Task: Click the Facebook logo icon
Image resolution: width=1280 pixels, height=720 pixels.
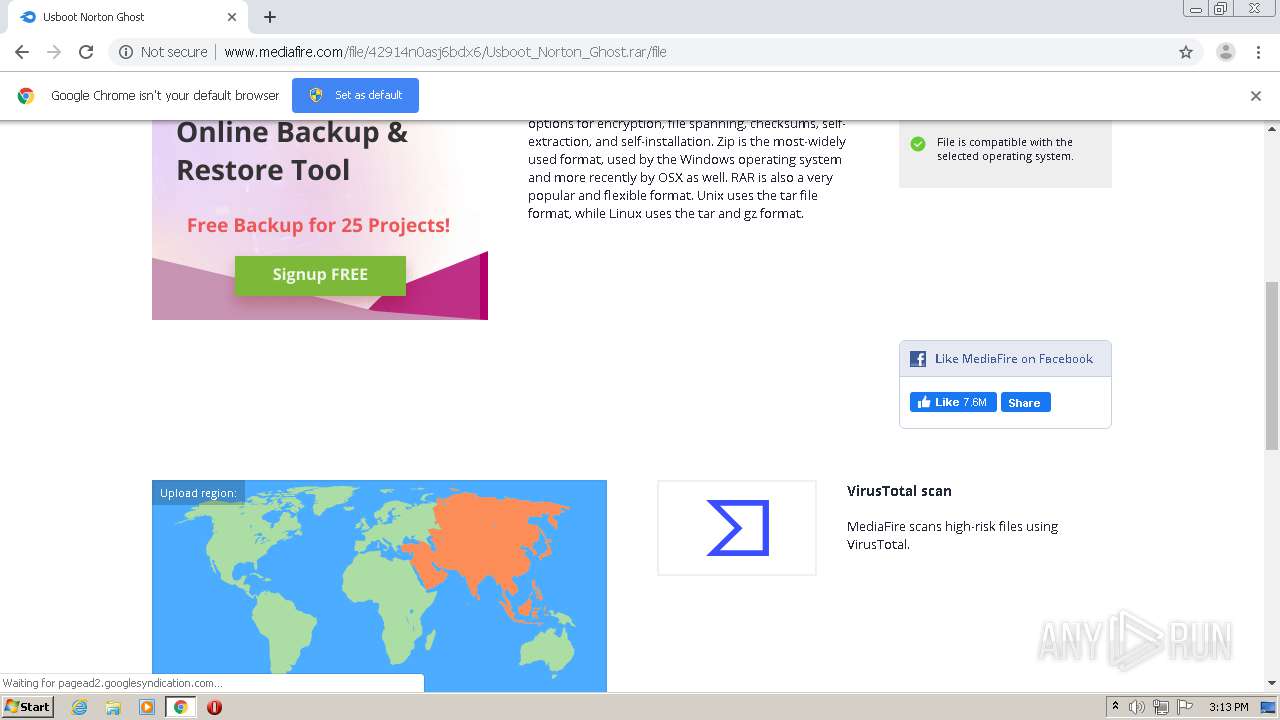Action: (918, 359)
